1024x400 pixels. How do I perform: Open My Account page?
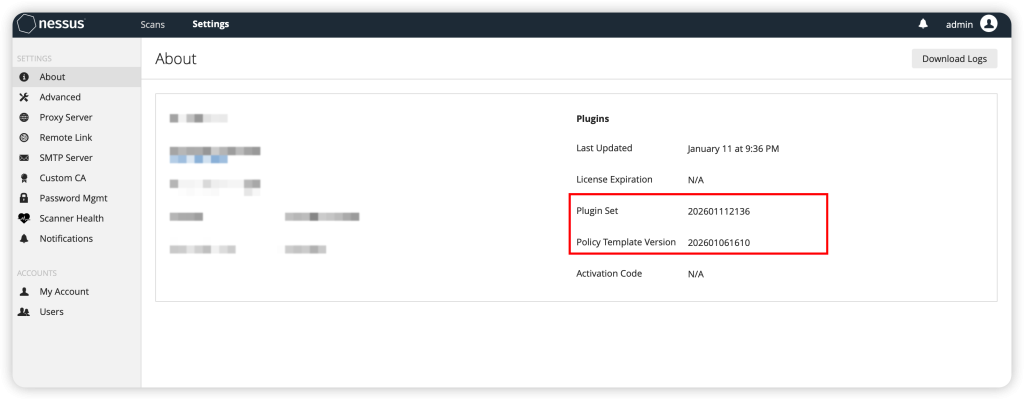click(x=76, y=292)
